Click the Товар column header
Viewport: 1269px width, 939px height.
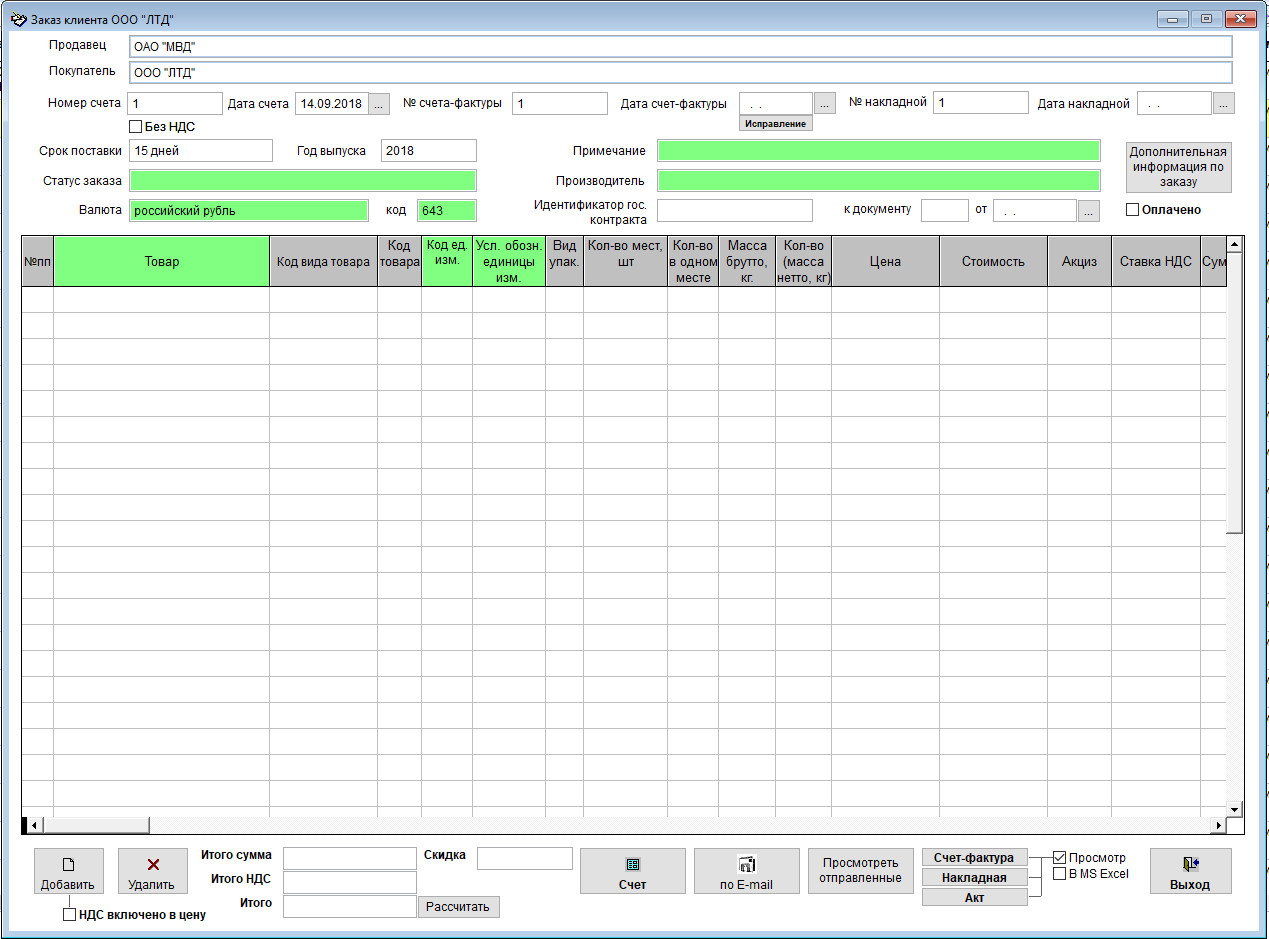(161, 262)
